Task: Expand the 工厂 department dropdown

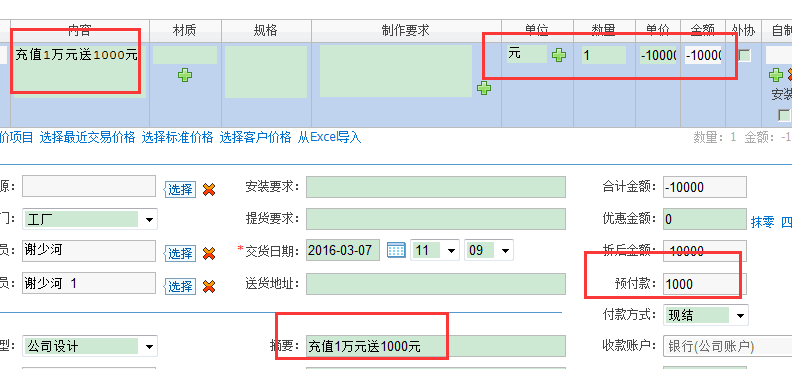Action: 150,220
